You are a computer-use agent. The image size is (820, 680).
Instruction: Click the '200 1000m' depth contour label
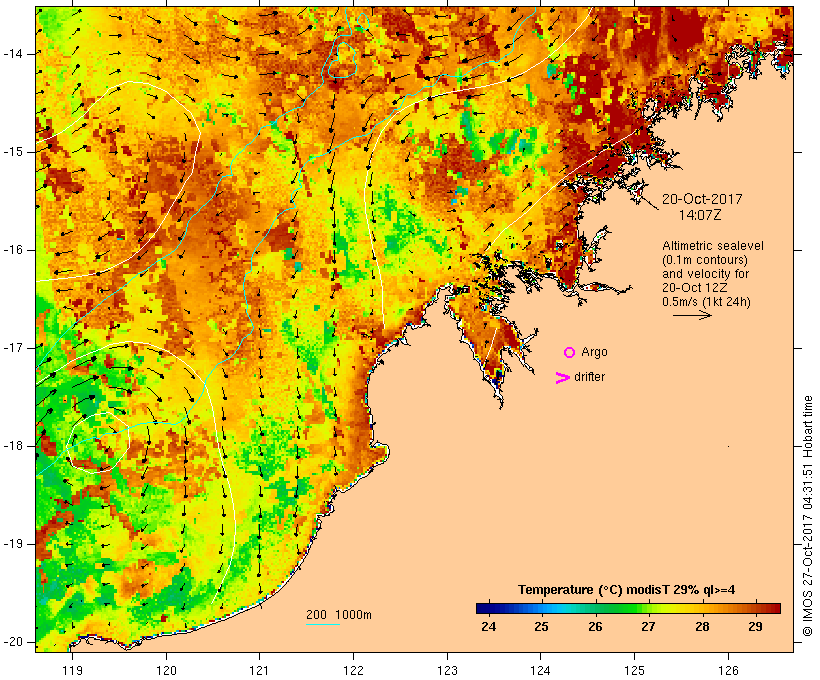coord(339,615)
